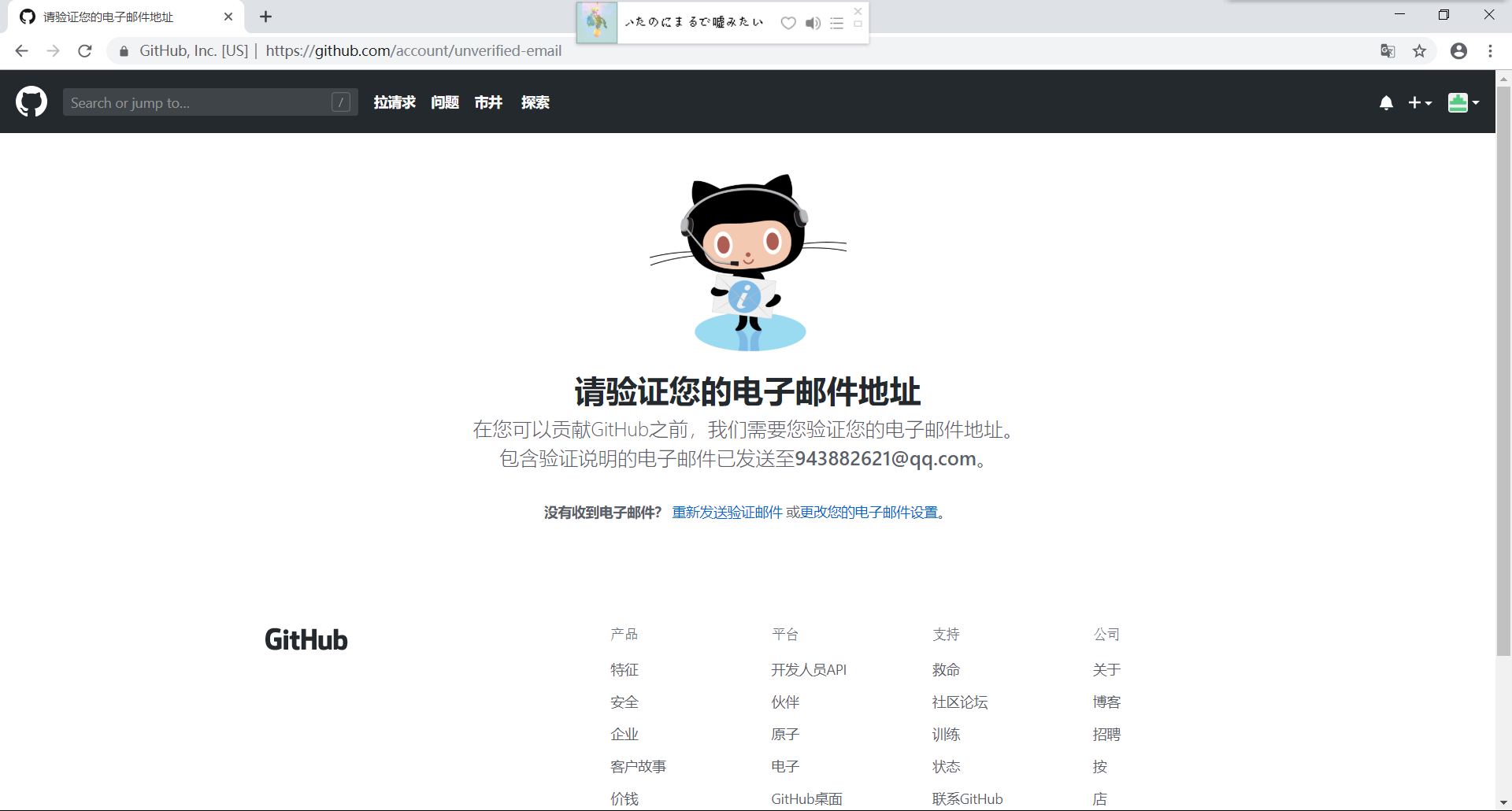Viewport: 1512px width, 811px height.
Task: Open the 问题 nav item
Action: pos(445,102)
